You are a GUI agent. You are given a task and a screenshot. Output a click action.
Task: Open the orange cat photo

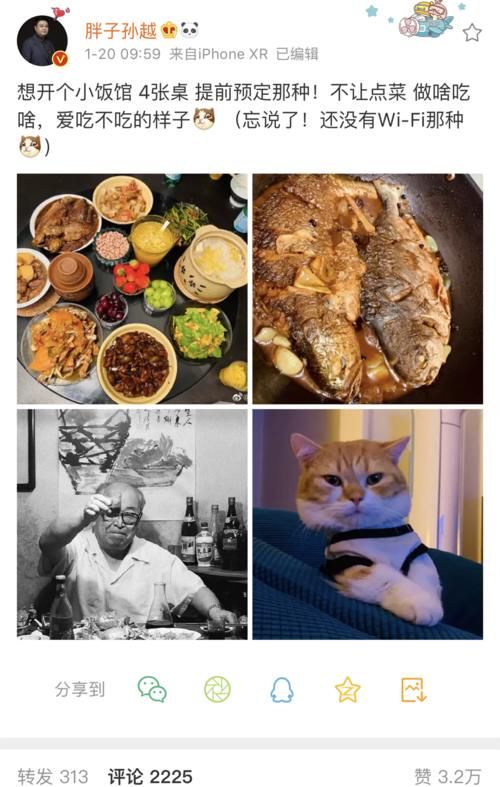pyautogui.click(x=367, y=524)
